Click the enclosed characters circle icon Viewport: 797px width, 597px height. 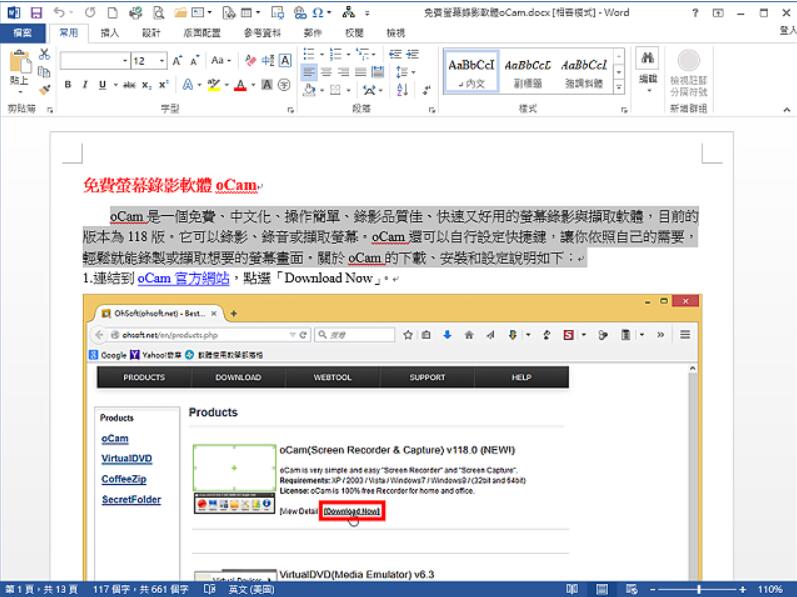click(284, 85)
